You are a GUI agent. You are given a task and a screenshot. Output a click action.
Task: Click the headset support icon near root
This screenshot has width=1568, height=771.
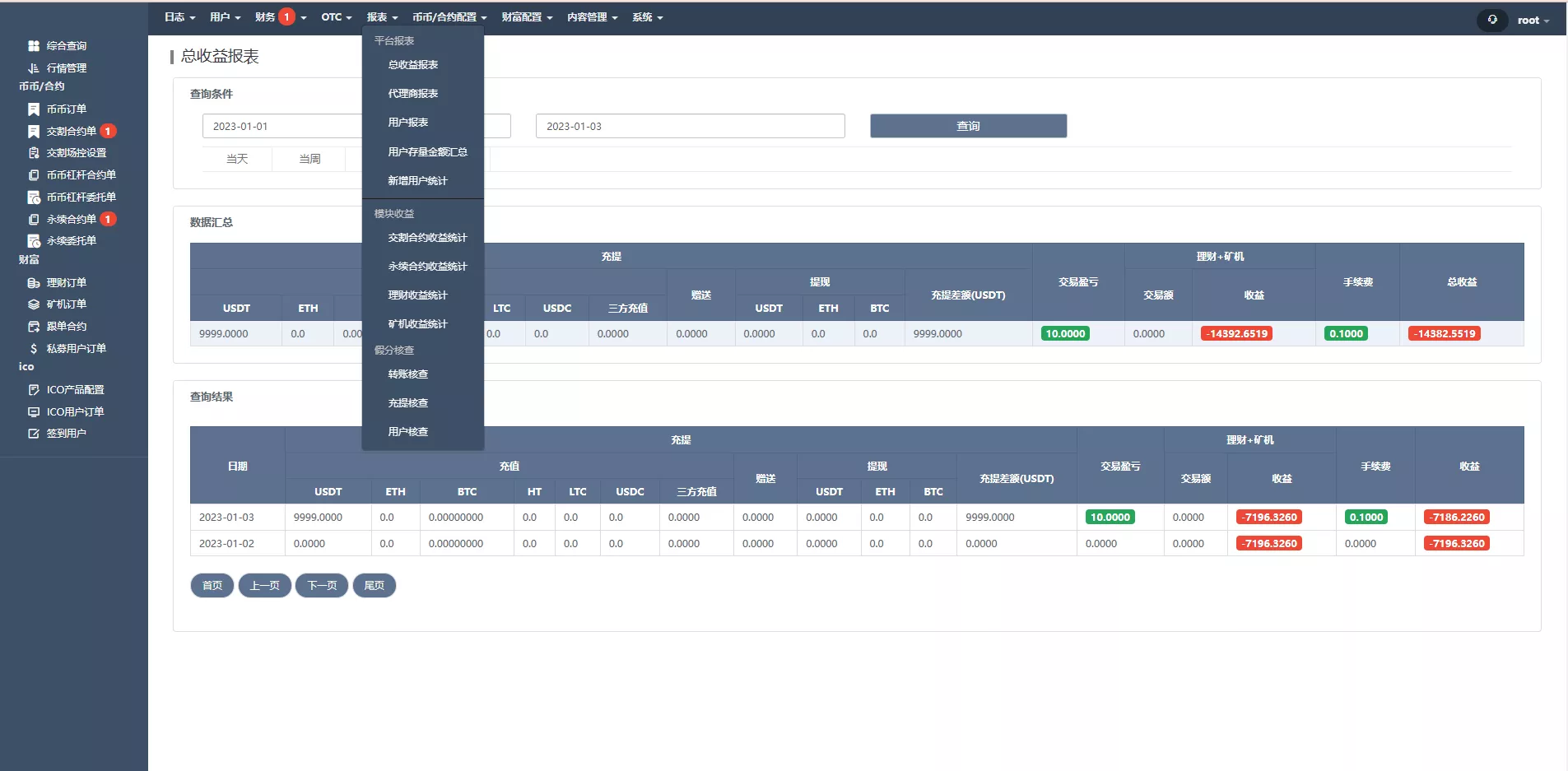pos(1492,20)
